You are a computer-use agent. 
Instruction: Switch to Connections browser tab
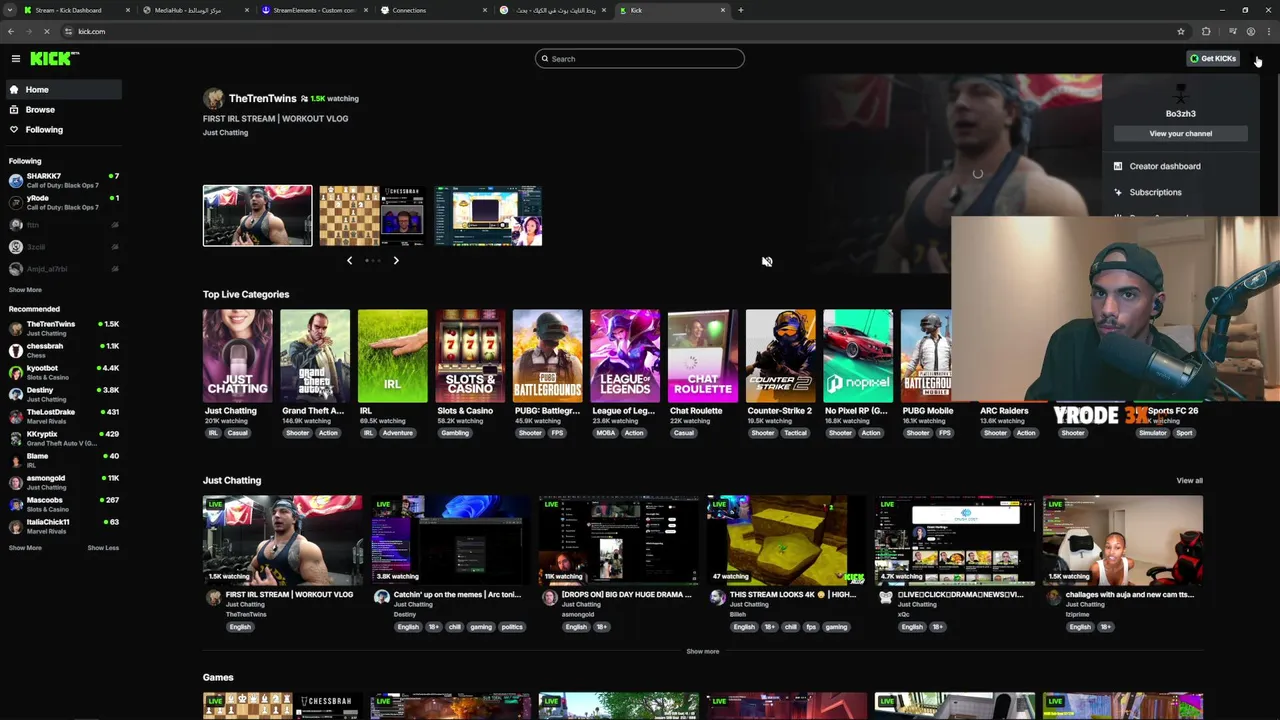click(x=433, y=10)
